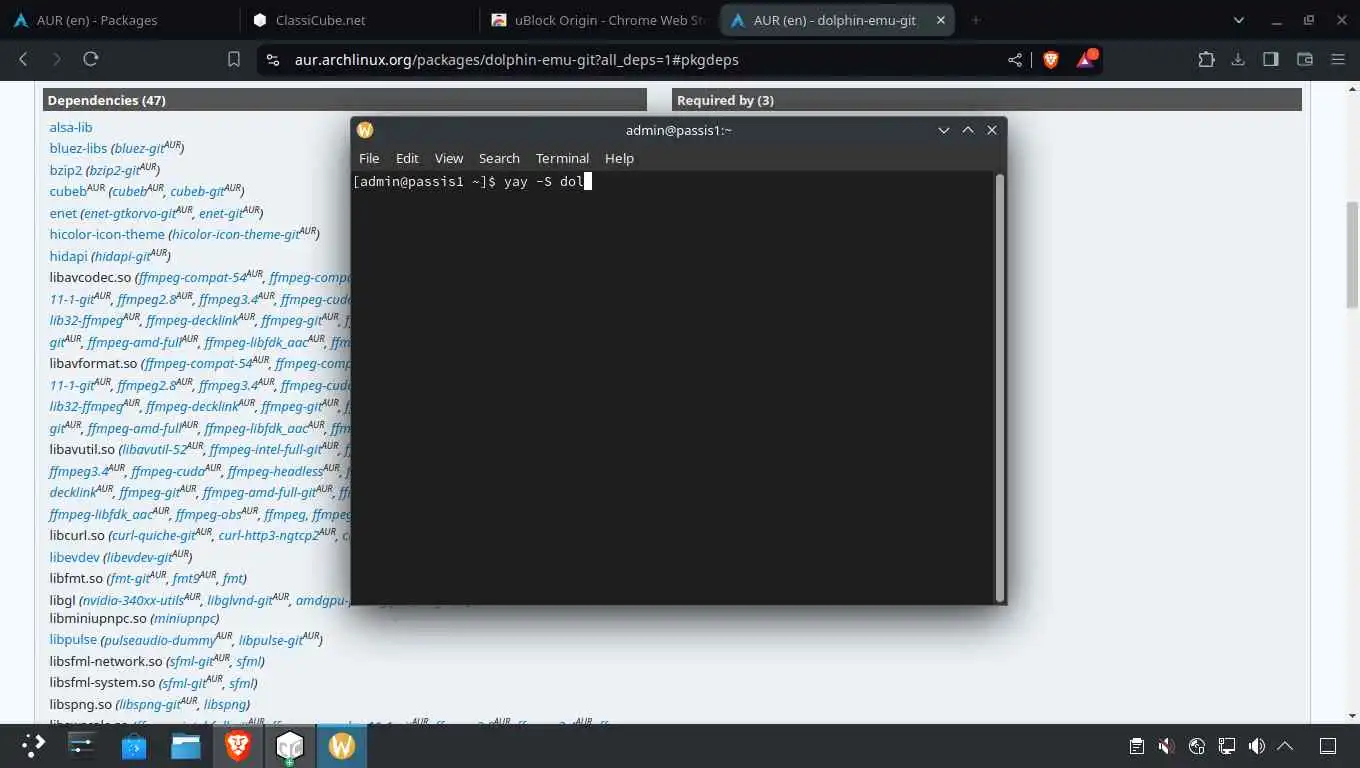
Task: Expand hidden system tray icons arrow
Action: (x=1286, y=746)
